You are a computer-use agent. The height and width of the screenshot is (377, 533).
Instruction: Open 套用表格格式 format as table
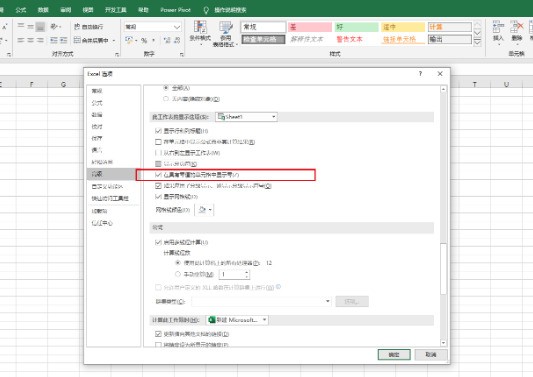[x=225, y=33]
